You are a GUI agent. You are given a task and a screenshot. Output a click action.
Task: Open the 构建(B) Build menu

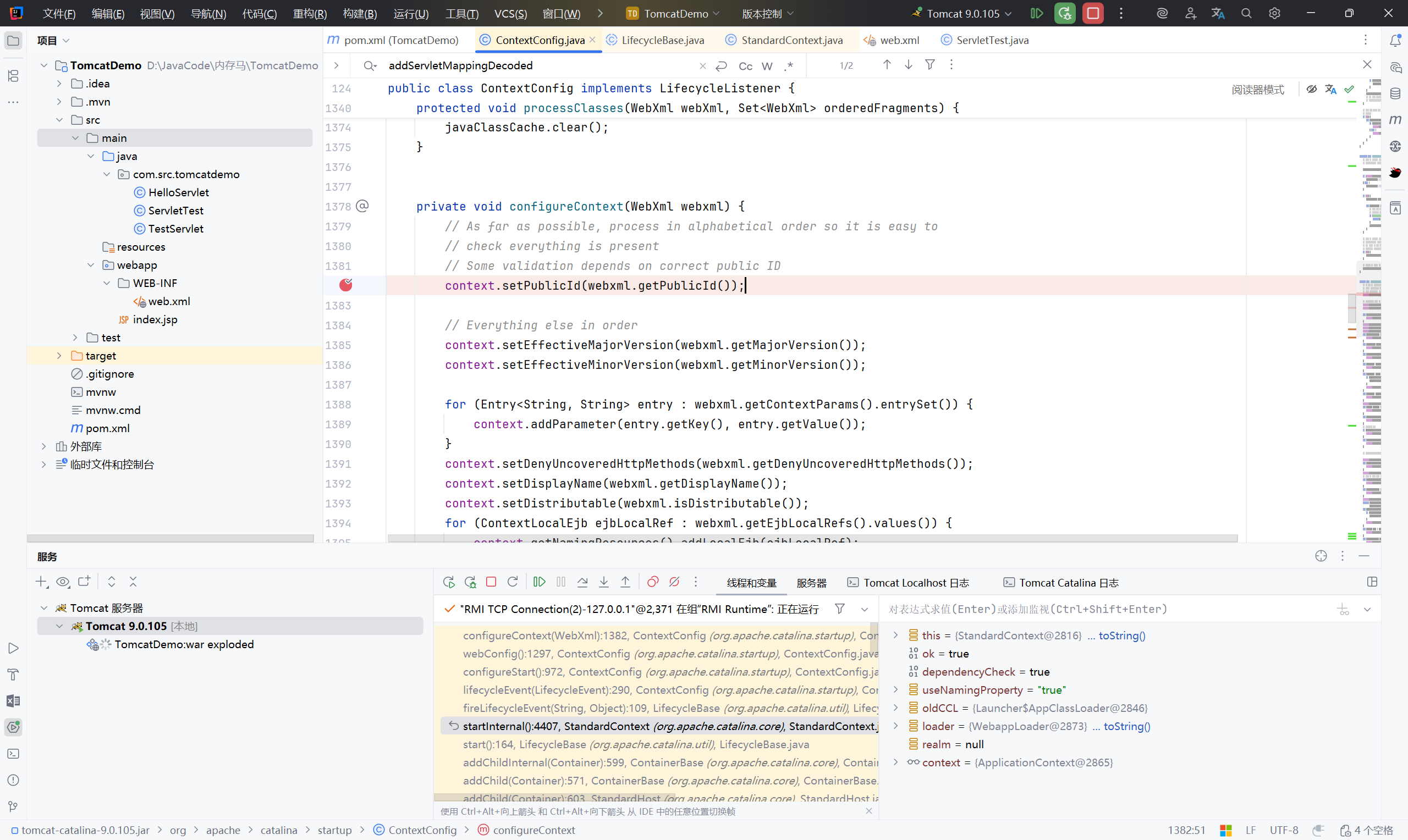point(360,14)
